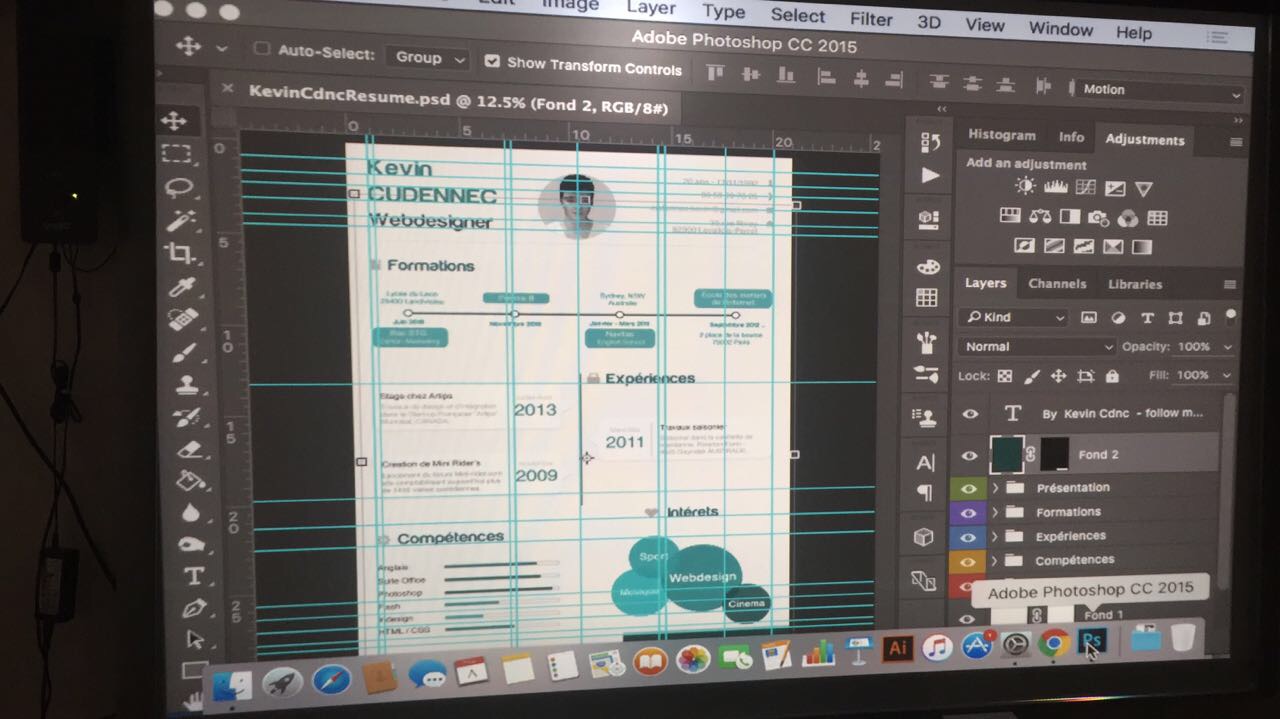The width and height of the screenshot is (1280, 719).
Task: Click the Fond 2 layer color thumbnail
Action: 1006,454
